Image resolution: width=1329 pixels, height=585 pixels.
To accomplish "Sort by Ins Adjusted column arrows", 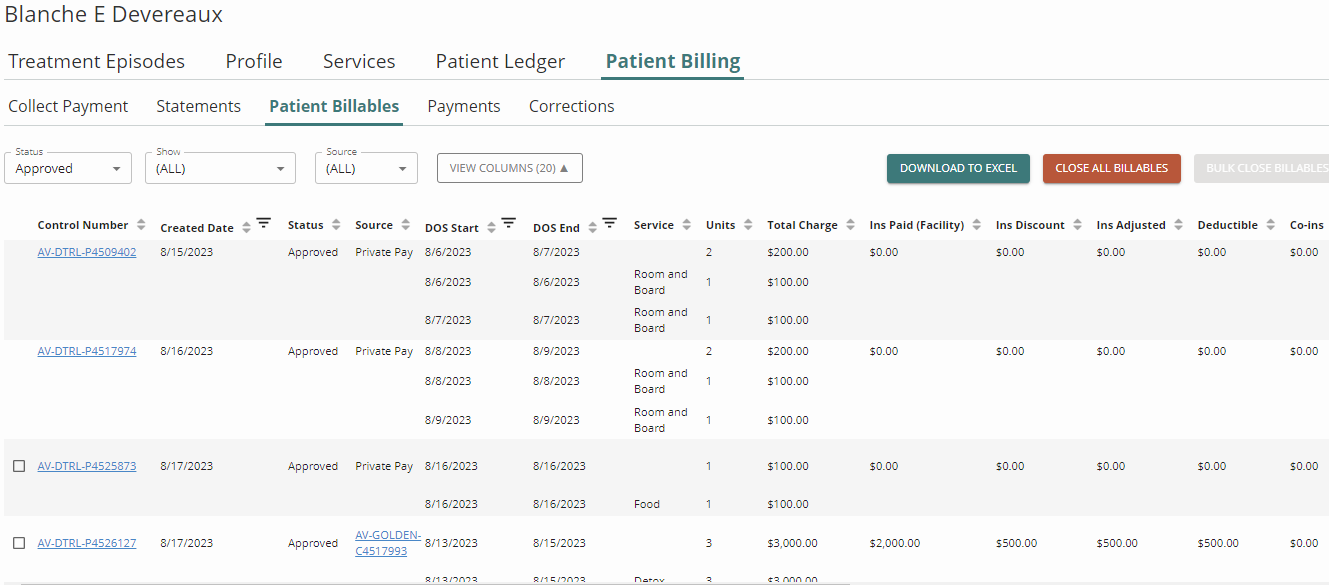I will coord(1178,225).
